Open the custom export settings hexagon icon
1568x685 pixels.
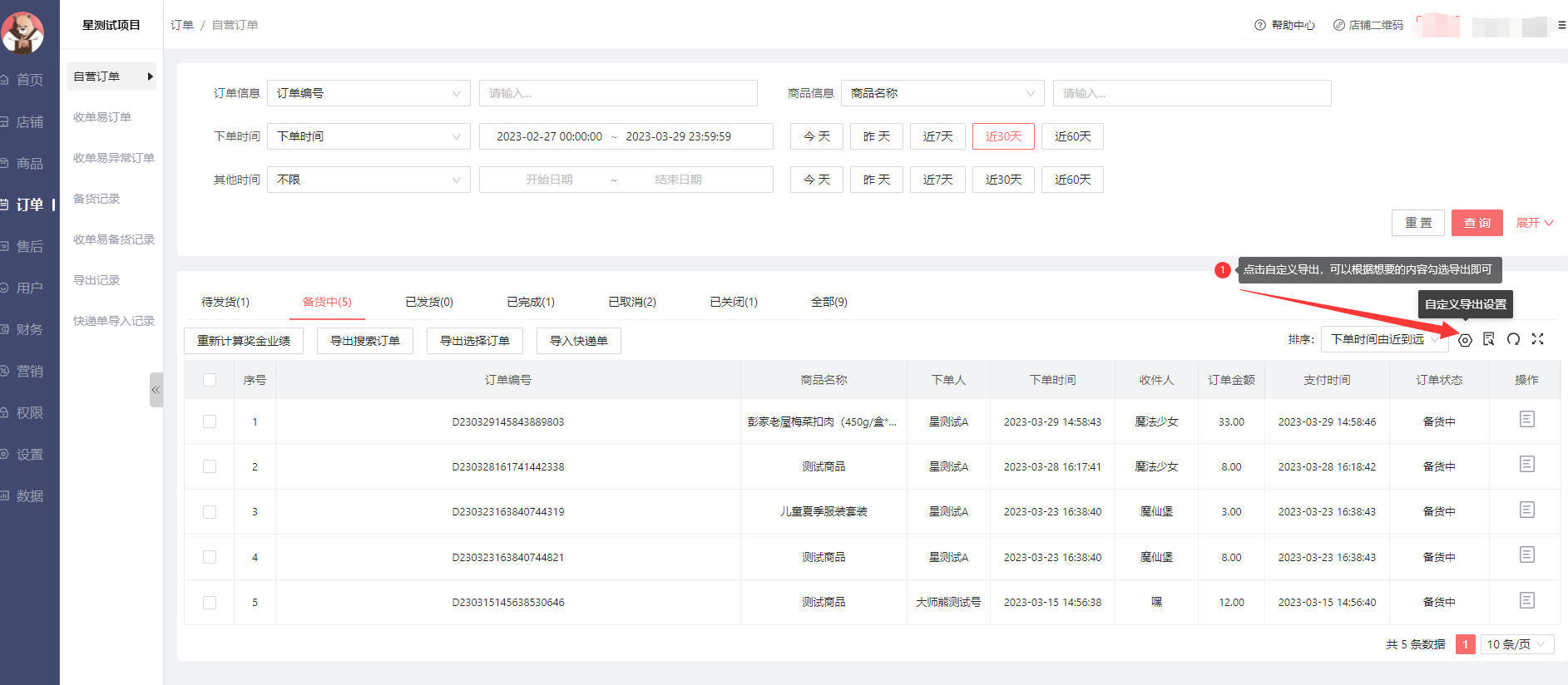click(1465, 340)
